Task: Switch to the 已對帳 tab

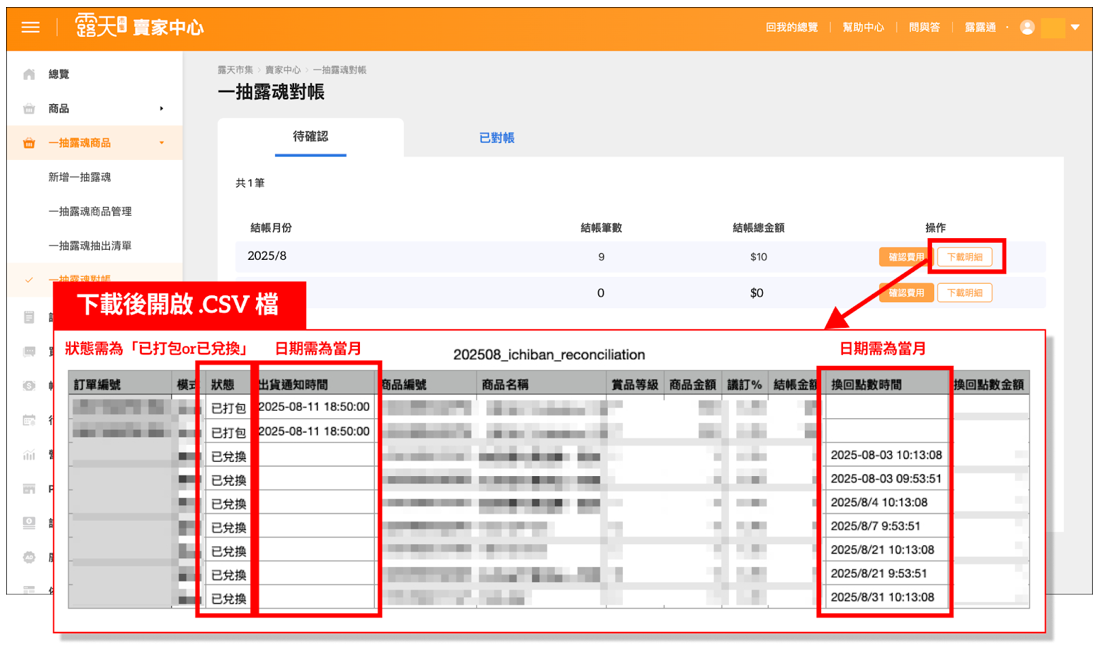Action: [496, 138]
